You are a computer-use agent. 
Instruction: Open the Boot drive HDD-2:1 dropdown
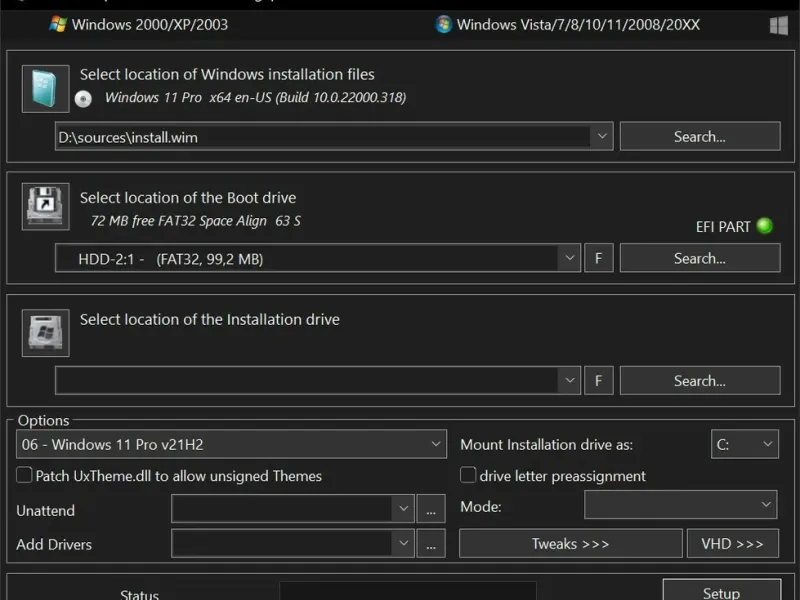[569, 258]
